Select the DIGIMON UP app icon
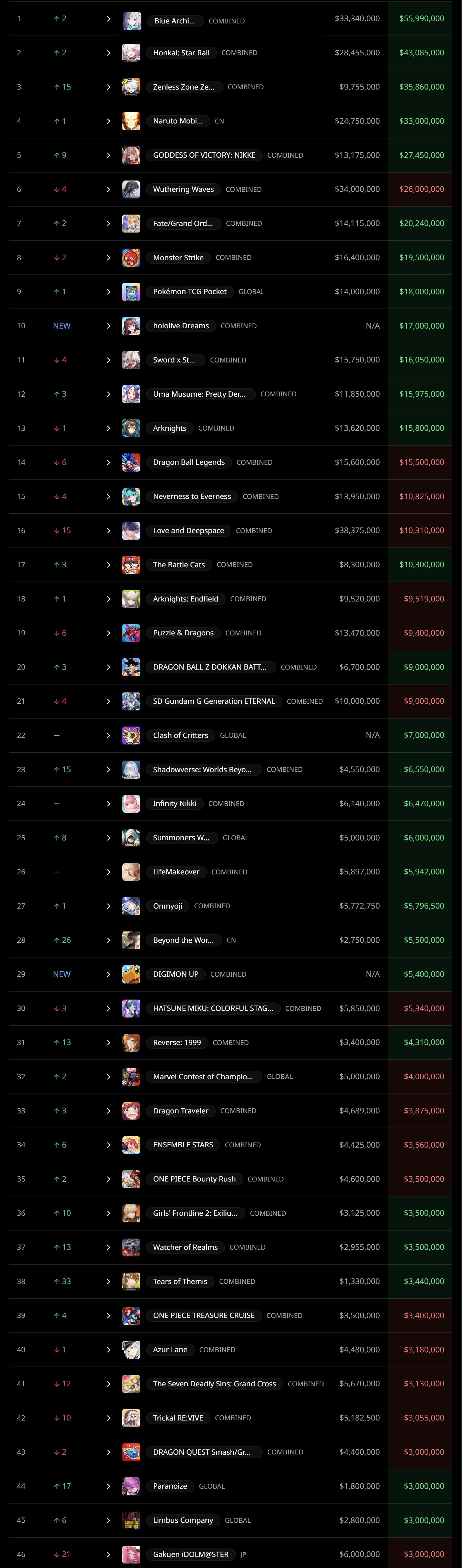This screenshot has height=1568, width=463. click(x=131, y=974)
